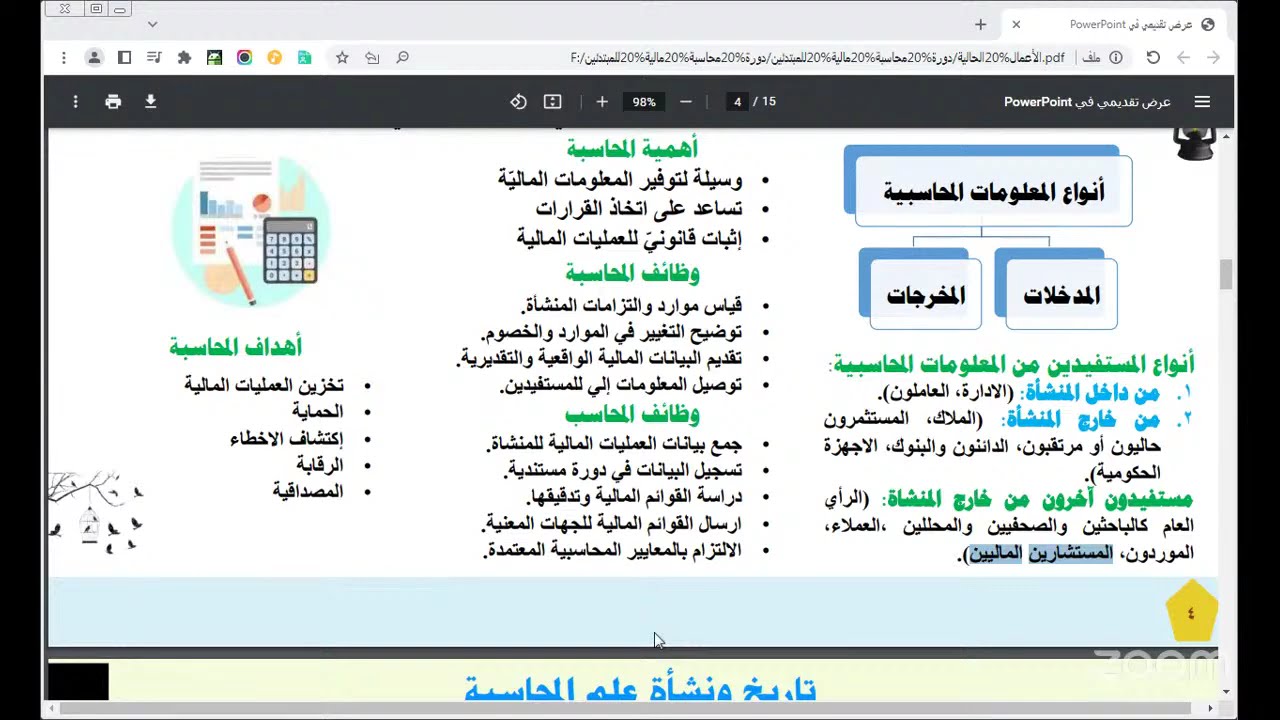Click the bullet دراسة القوائم المالية وتدقيقها

coord(634,497)
